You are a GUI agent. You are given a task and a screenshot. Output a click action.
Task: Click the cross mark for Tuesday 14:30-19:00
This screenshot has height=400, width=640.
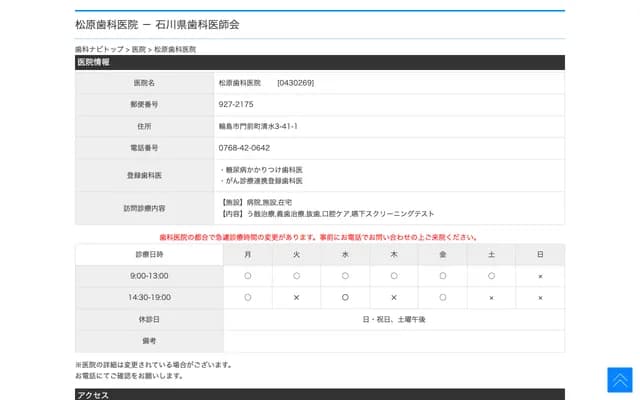(296, 298)
